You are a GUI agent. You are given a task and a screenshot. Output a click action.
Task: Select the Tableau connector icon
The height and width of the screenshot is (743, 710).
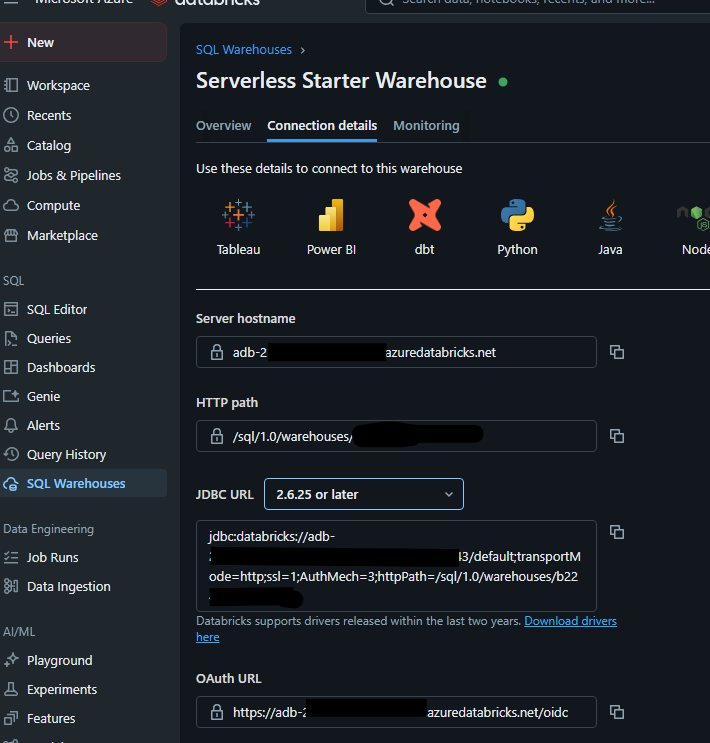238,216
